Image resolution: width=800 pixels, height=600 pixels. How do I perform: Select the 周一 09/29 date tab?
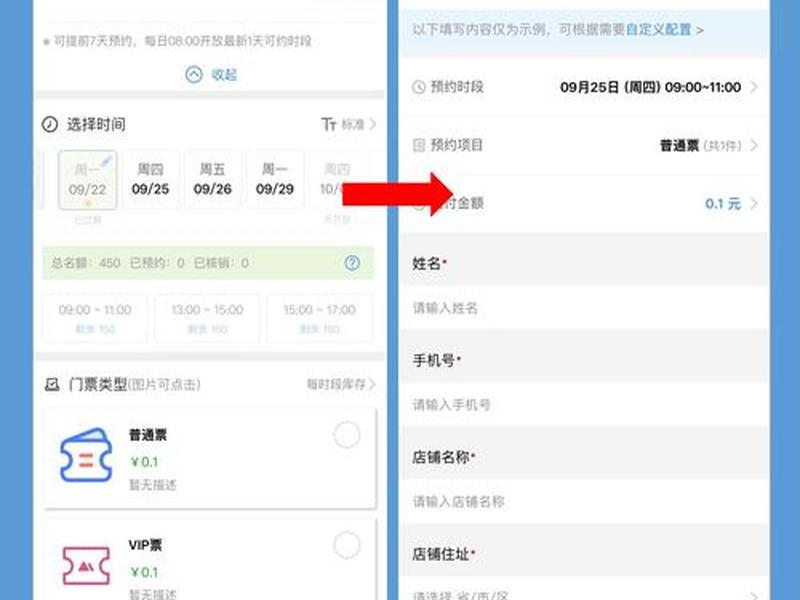(x=274, y=180)
